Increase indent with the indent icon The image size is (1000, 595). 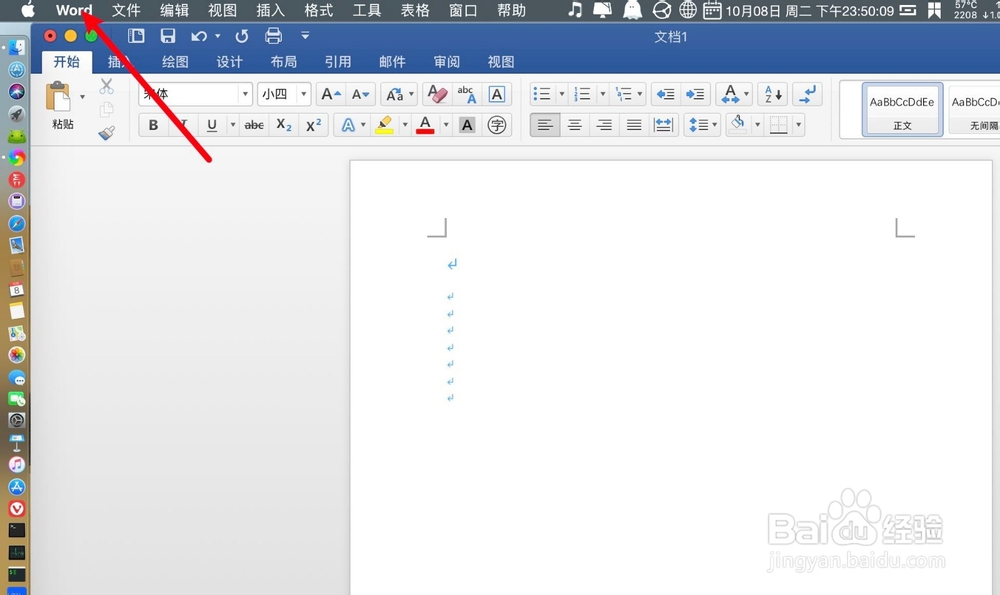coord(695,94)
